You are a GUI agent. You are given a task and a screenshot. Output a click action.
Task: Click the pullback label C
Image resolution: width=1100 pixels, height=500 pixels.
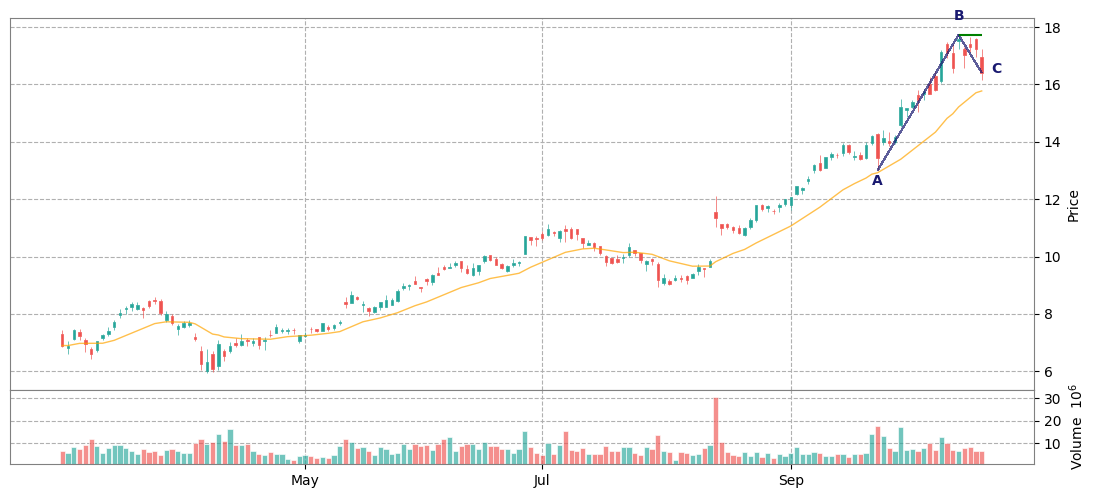[996, 69]
